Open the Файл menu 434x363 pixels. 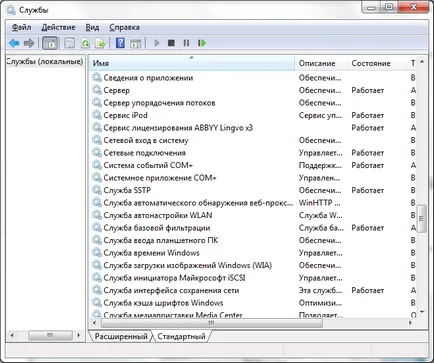click(21, 27)
